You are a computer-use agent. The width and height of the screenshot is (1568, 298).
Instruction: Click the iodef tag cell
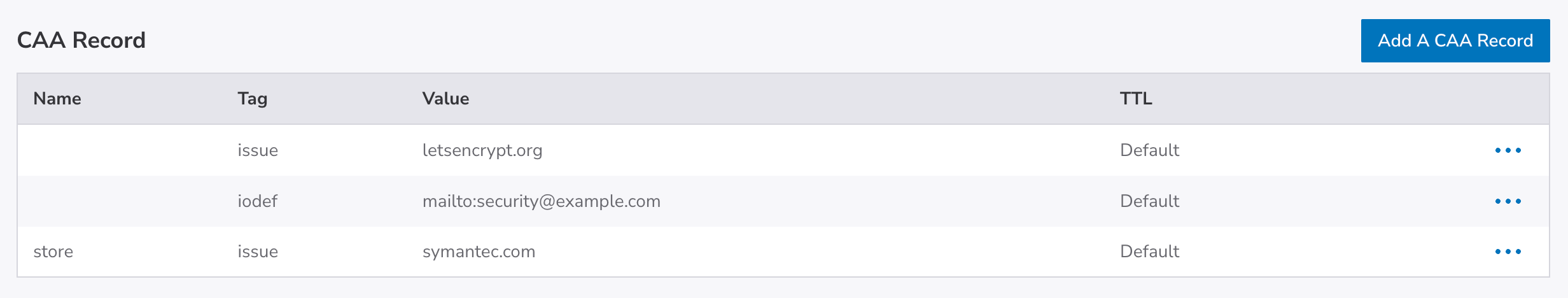257,201
